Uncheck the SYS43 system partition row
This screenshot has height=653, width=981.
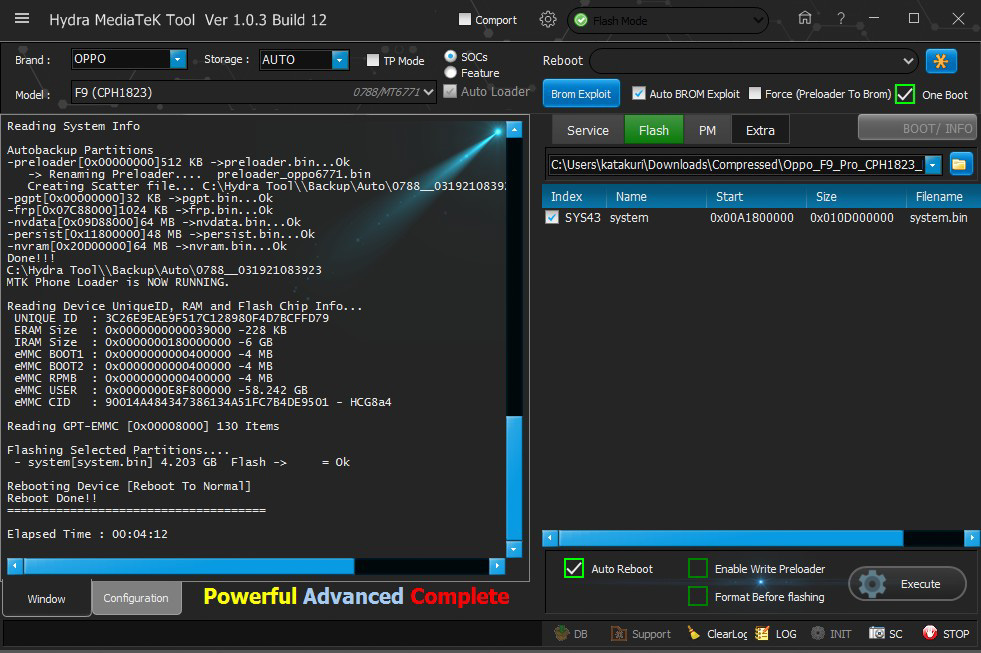552,217
